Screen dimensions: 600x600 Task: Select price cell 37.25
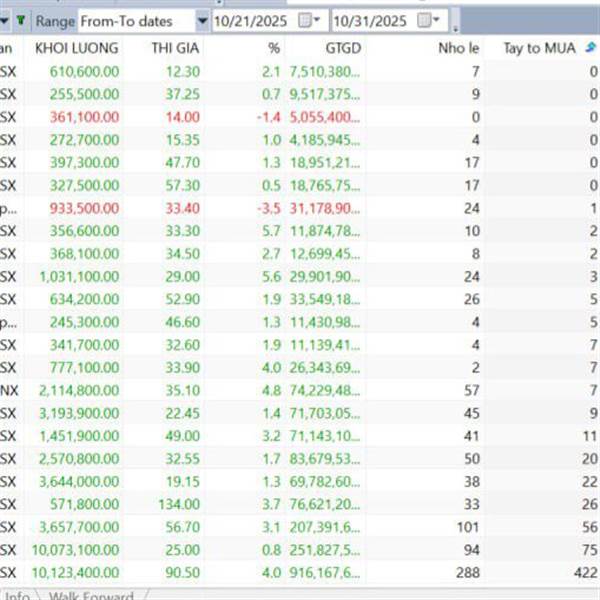click(x=183, y=94)
